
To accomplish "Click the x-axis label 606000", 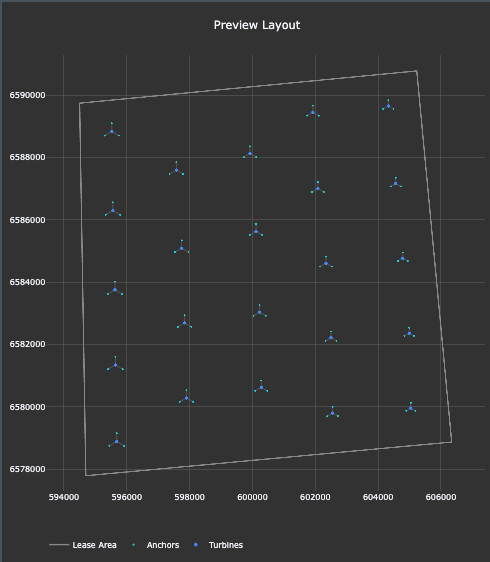I will (x=441, y=497).
